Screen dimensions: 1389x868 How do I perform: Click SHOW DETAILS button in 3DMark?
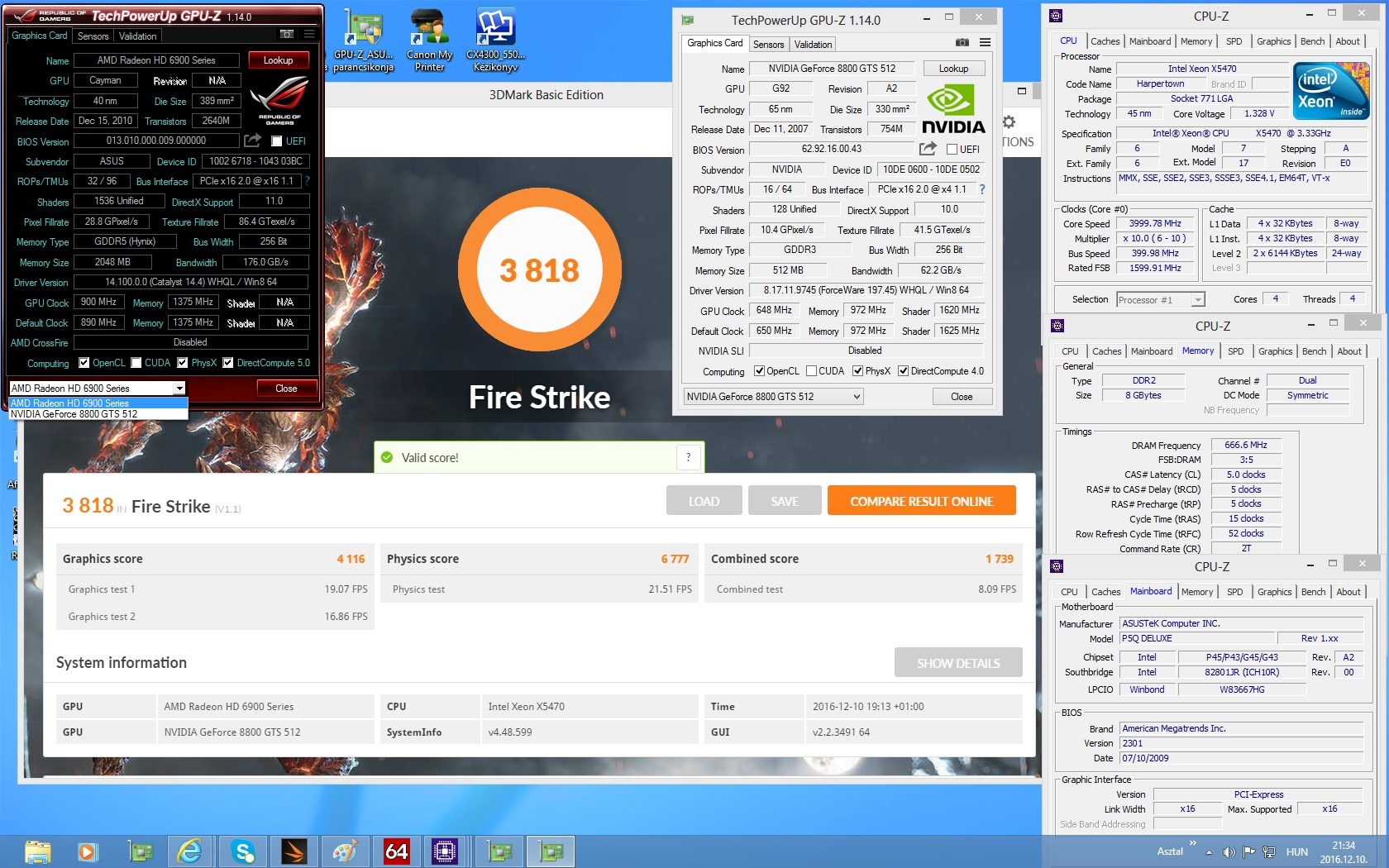pos(958,663)
